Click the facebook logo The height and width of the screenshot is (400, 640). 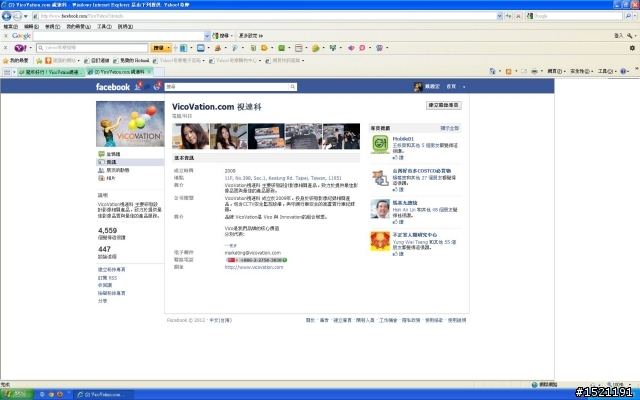point(113,87)
